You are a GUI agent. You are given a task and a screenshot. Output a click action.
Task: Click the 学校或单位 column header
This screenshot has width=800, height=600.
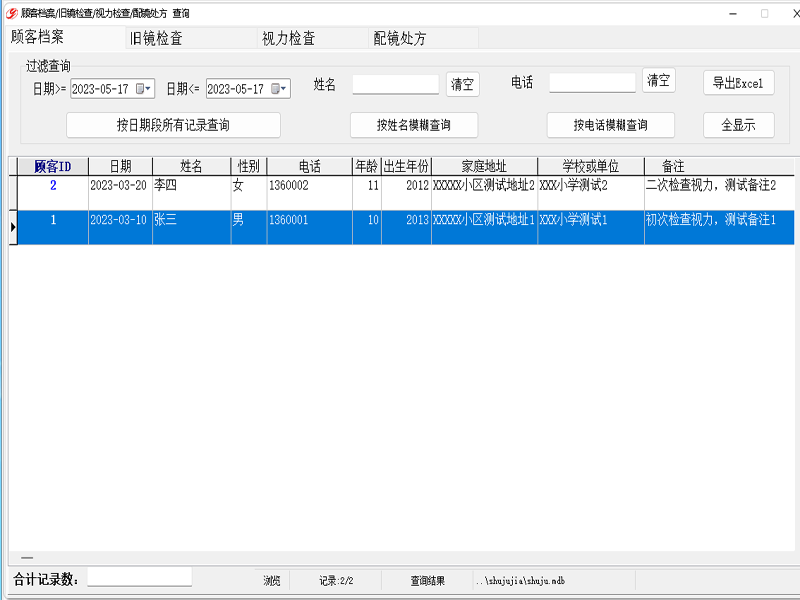tap(591, 166)
